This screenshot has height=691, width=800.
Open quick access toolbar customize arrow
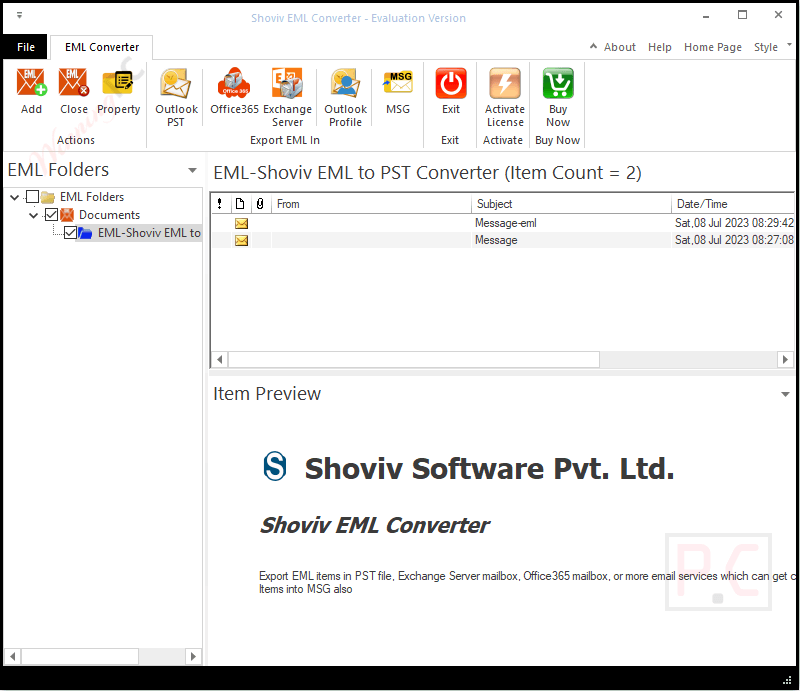[x=19, y=15]
